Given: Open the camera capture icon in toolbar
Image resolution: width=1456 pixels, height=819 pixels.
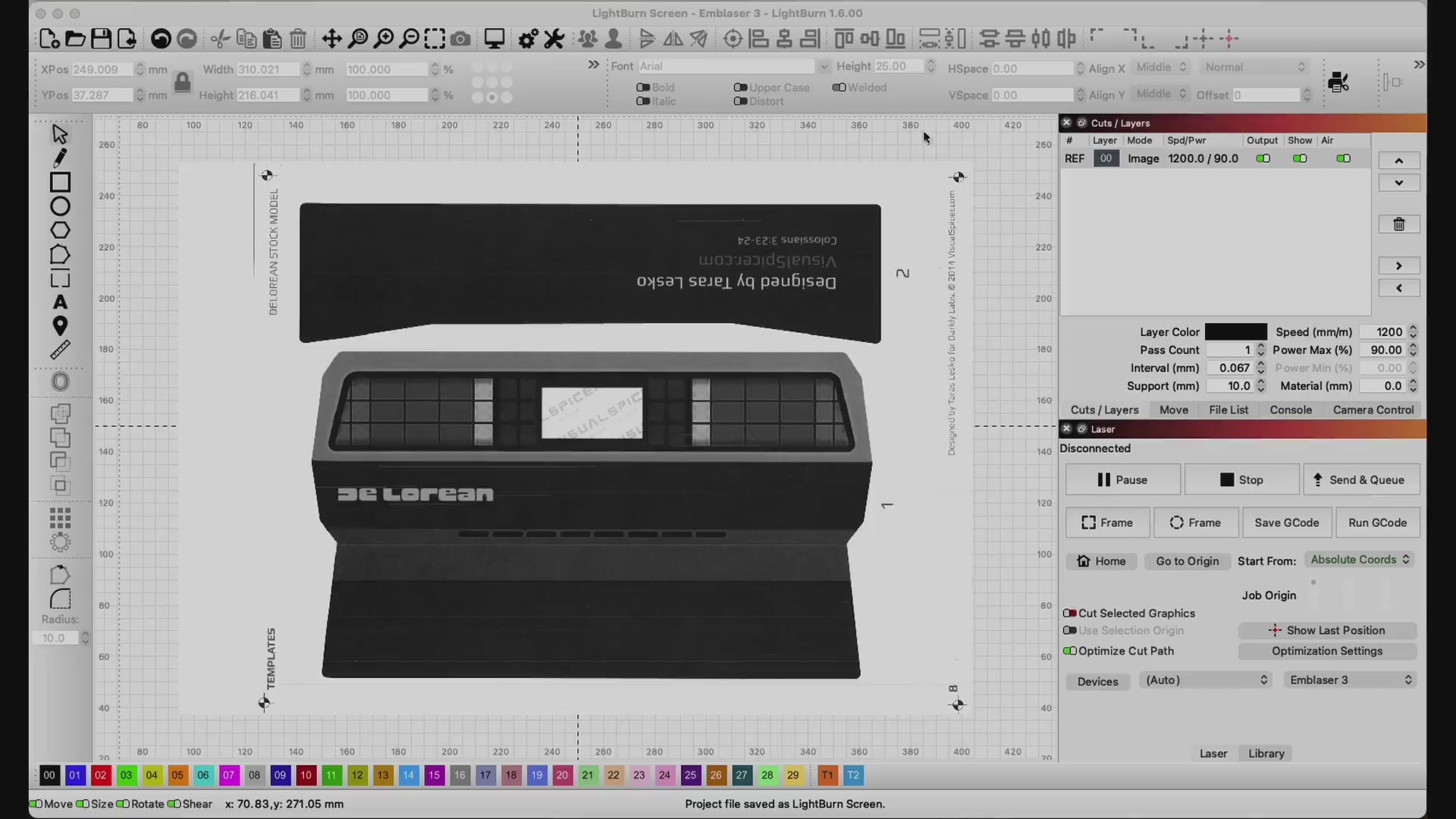Looking at the screenshot, I should (x=460, y=39).
